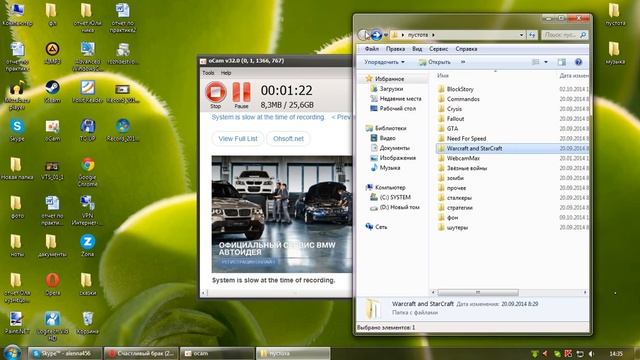Click the Explorer search field
640x360 pixels.
[x=564, y=35]
